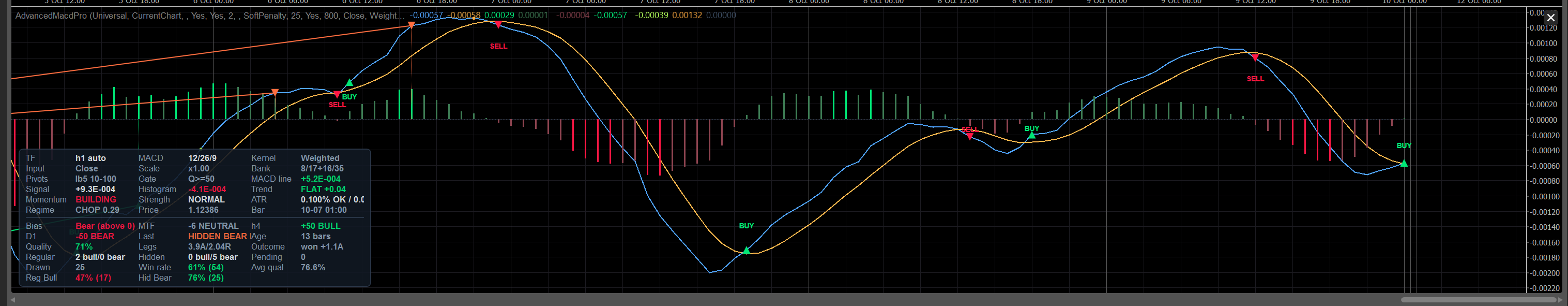
Task: Click the +50 BULL h4 value
Action: [x=321, y=226]
